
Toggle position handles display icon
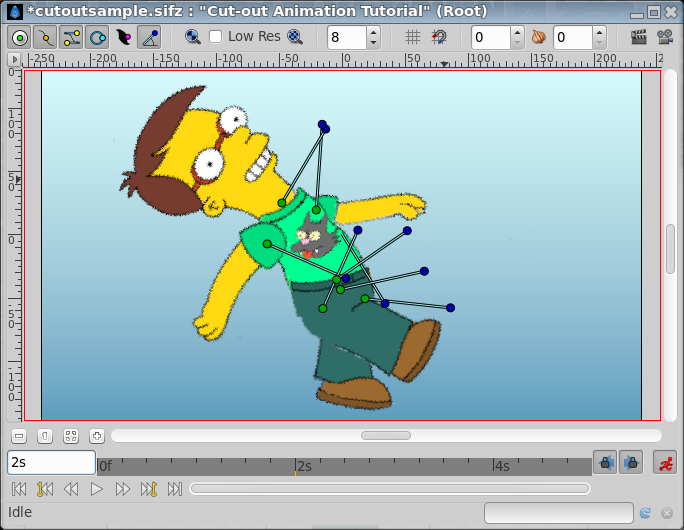click(x=20, y=38)
